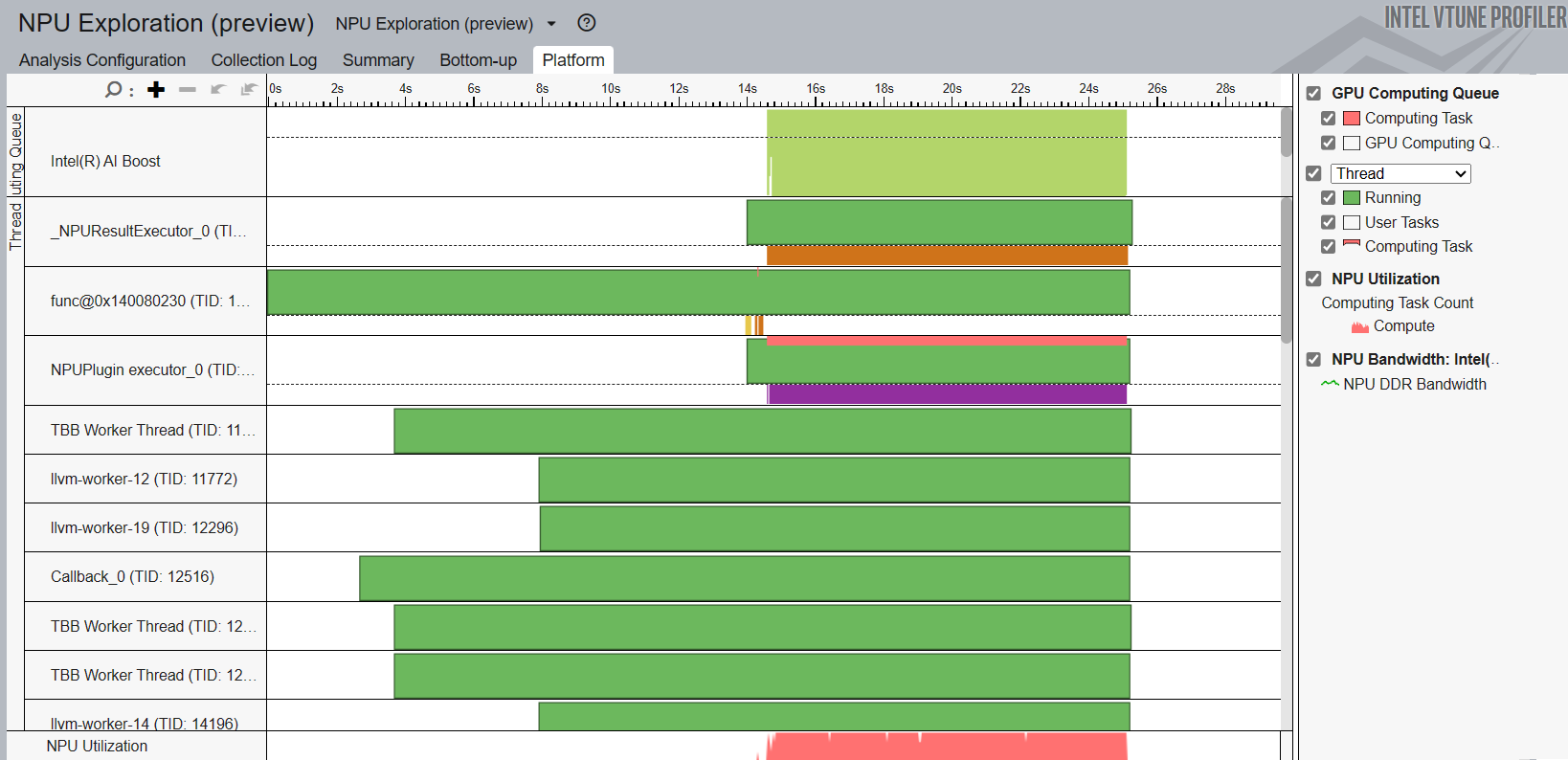Toggle the Running thread state checkbox
Viewport: 1568px width, 760px height.
(1328, 198)
